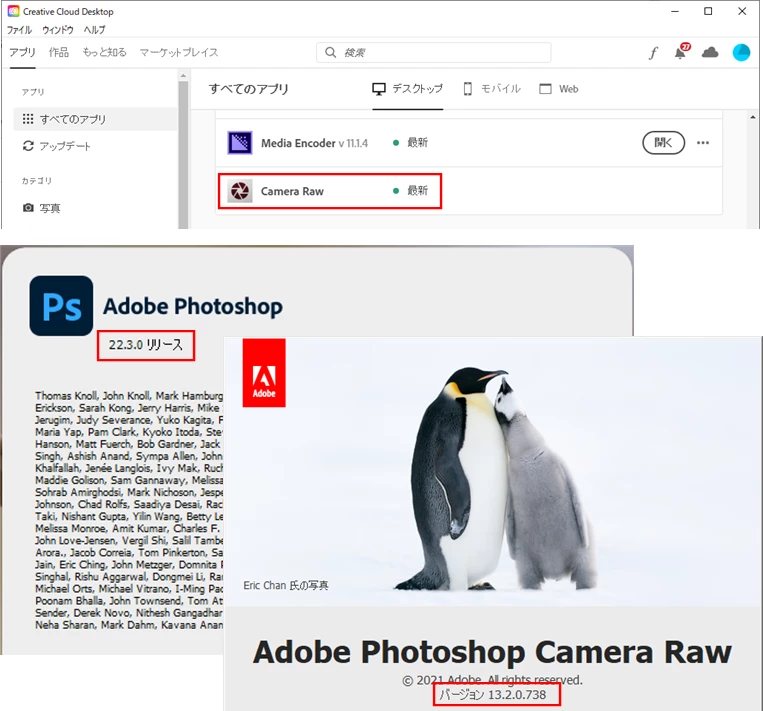Viewport: 763px width, 711px height.
Task: Click the search magnifier icon
Action: coord(330,52)
